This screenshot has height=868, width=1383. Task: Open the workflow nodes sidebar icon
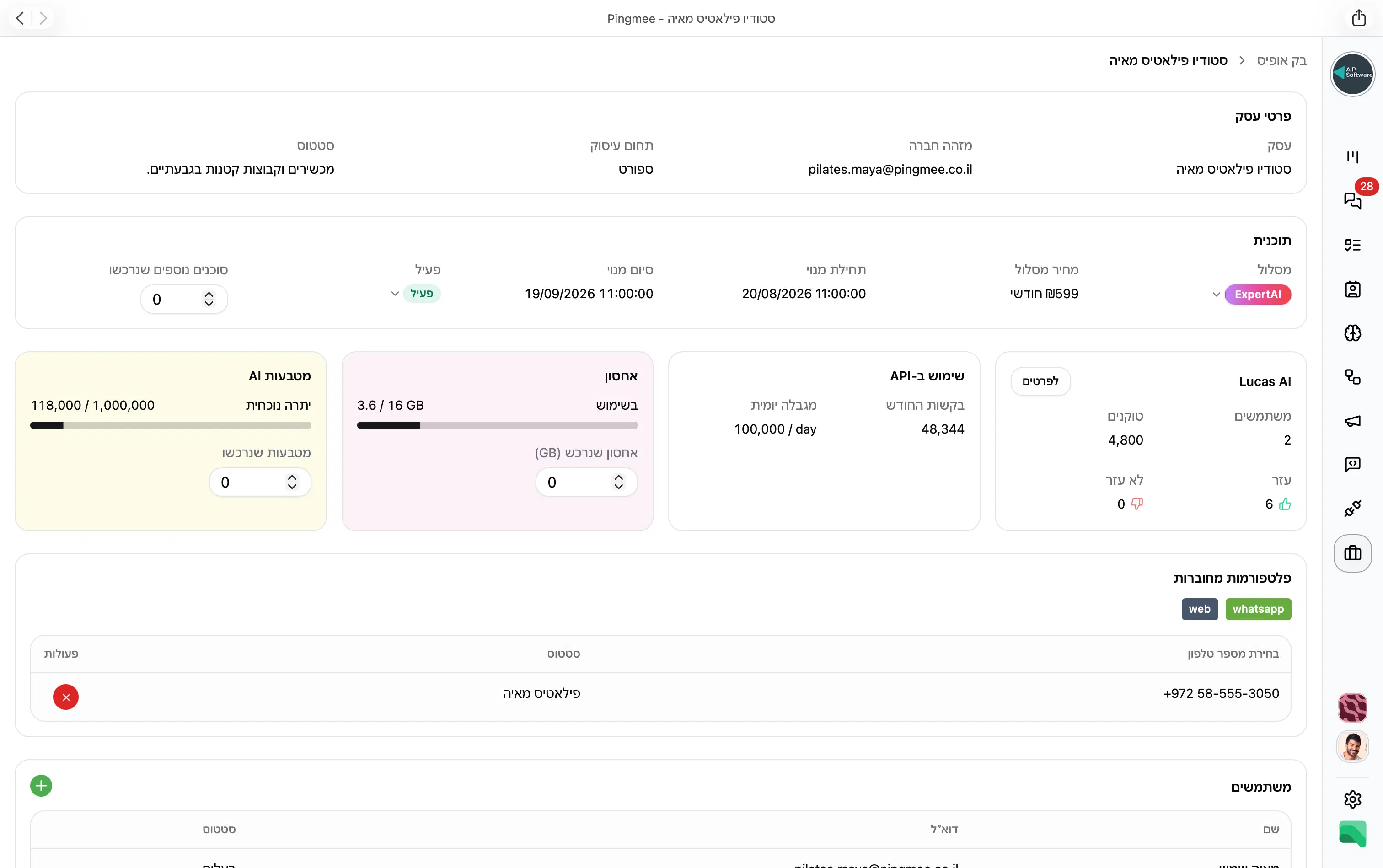pyautogui.click(x=1352, y=377)
